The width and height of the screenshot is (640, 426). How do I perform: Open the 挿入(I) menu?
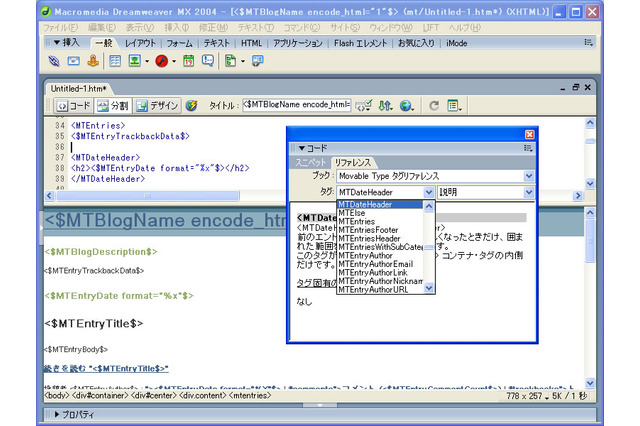[177, 28]
